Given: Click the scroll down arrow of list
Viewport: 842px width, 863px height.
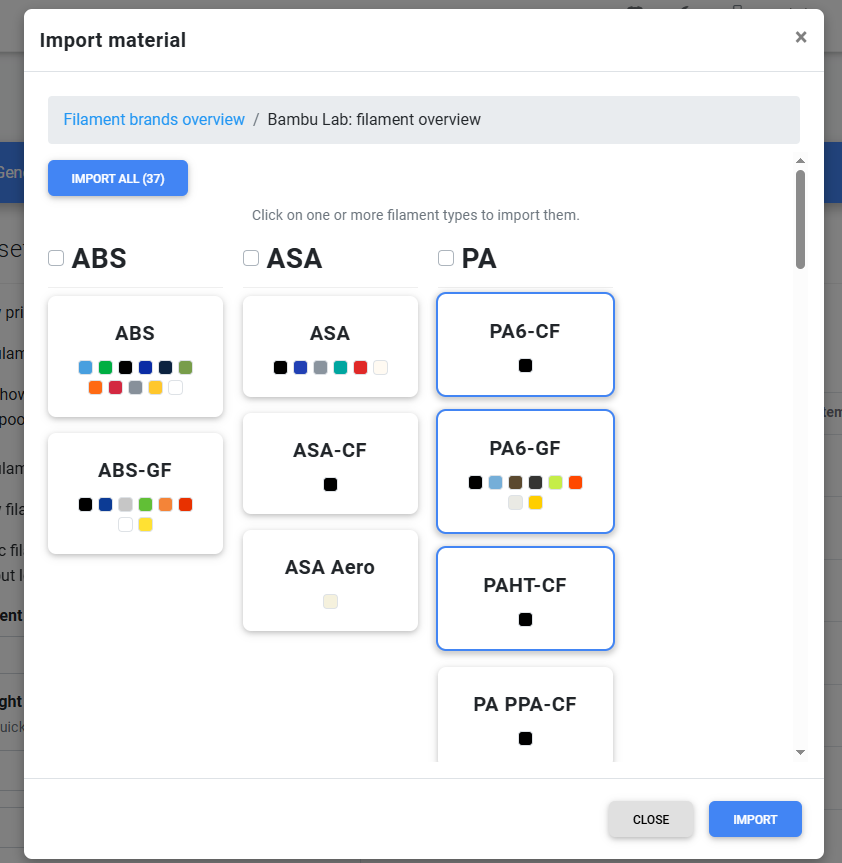Looking at the screenshot, I should click(x=800, y=752).
